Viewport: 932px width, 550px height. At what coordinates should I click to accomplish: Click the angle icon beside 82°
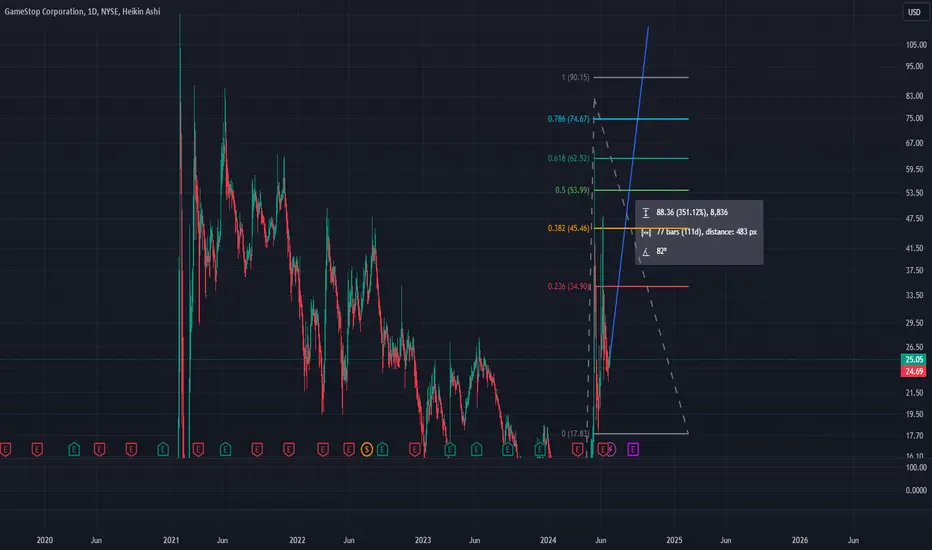pos(646,252)
